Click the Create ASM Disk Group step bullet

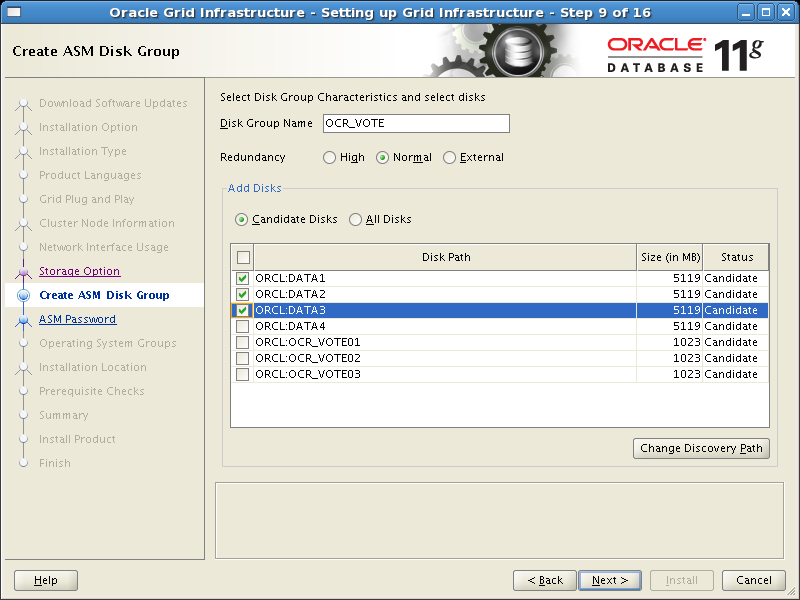(23, 295)
